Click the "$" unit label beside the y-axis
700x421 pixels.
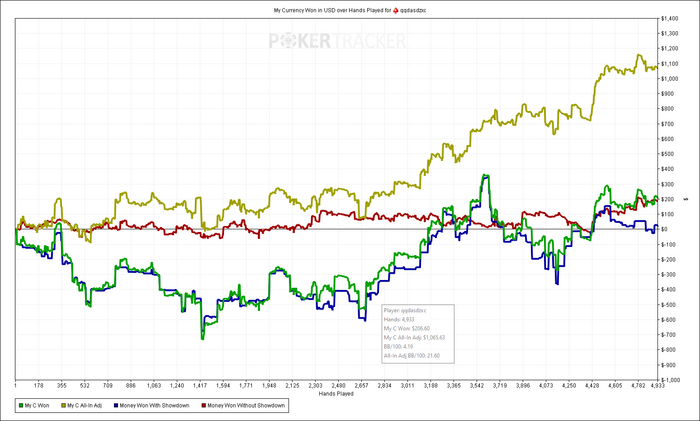tap(687, 199)
